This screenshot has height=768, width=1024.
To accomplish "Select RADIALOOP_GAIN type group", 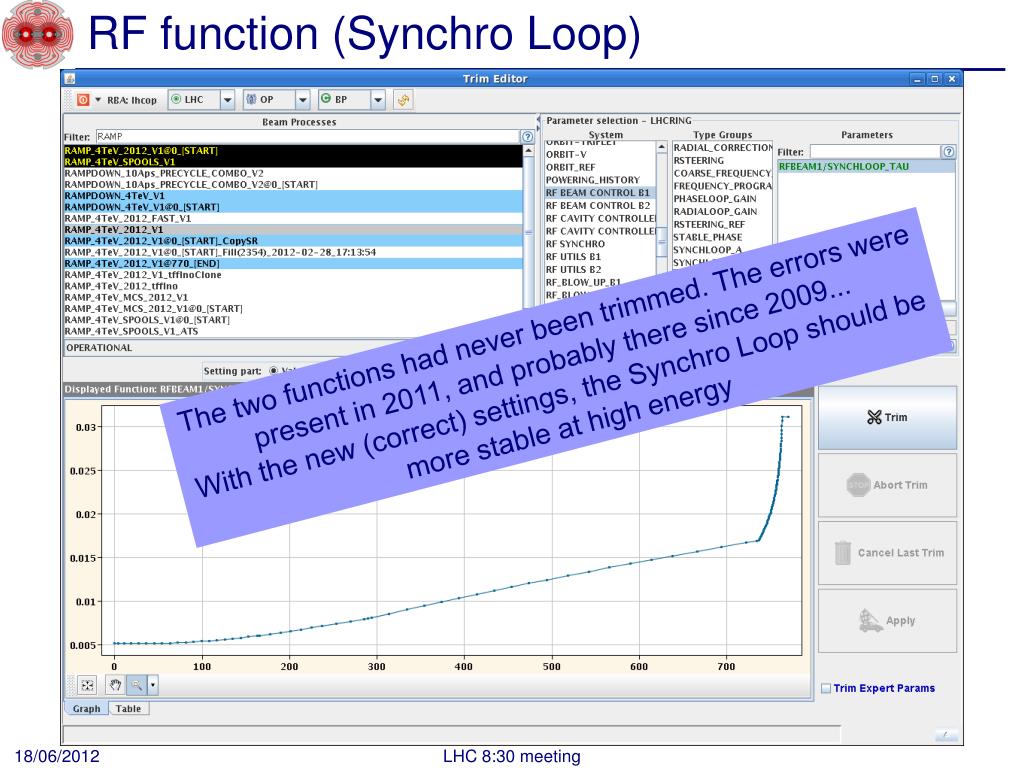I will click(x=722, y=212).
